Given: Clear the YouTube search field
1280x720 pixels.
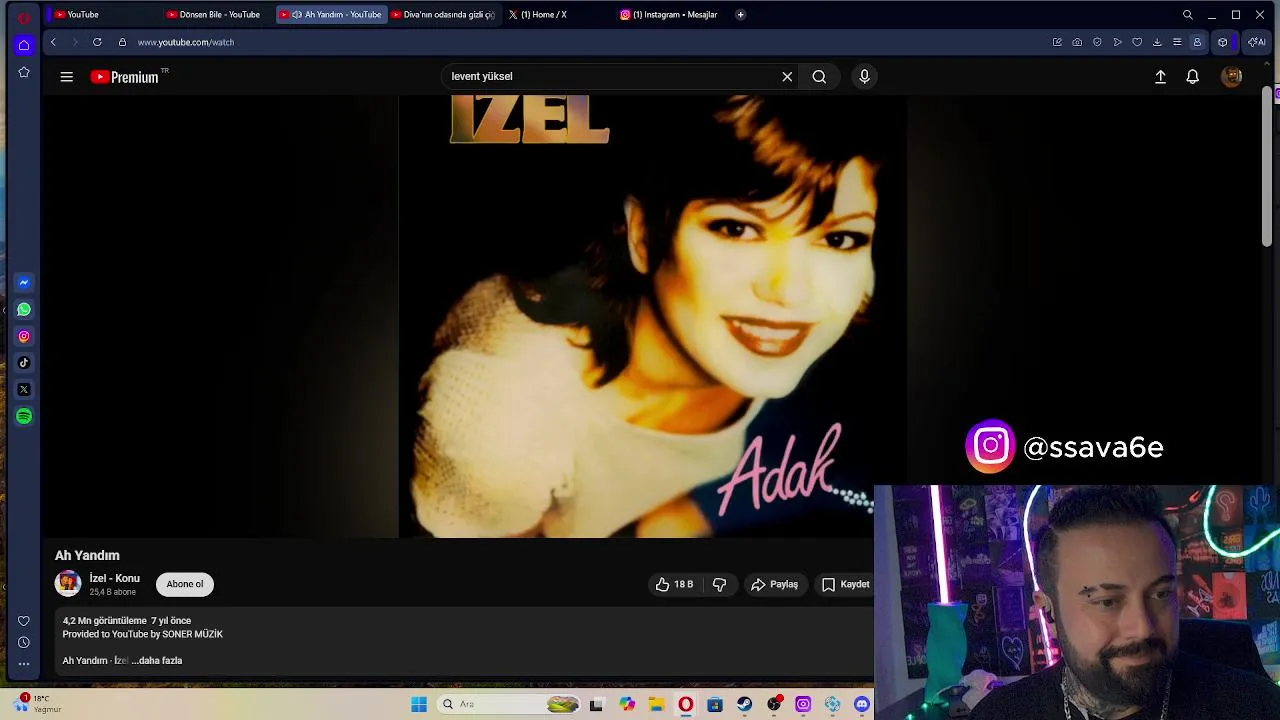Looking at the screenshot, I should (787, 76).
